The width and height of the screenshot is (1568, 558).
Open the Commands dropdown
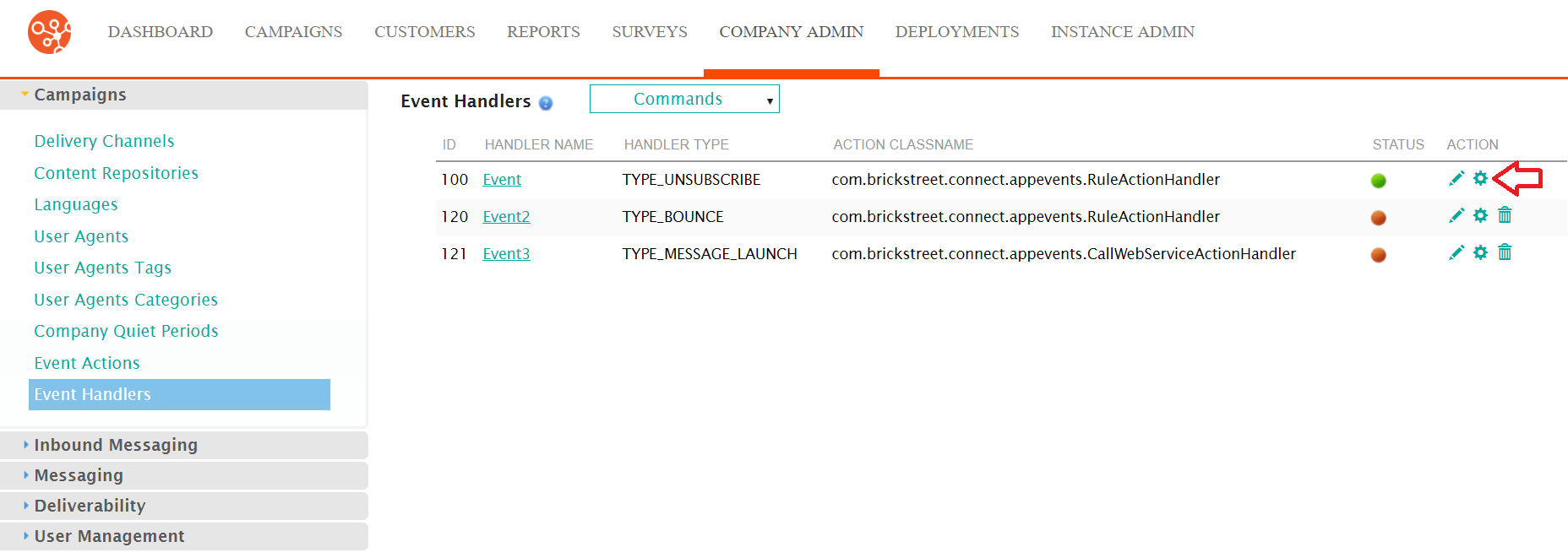click(x=684, y=99)
